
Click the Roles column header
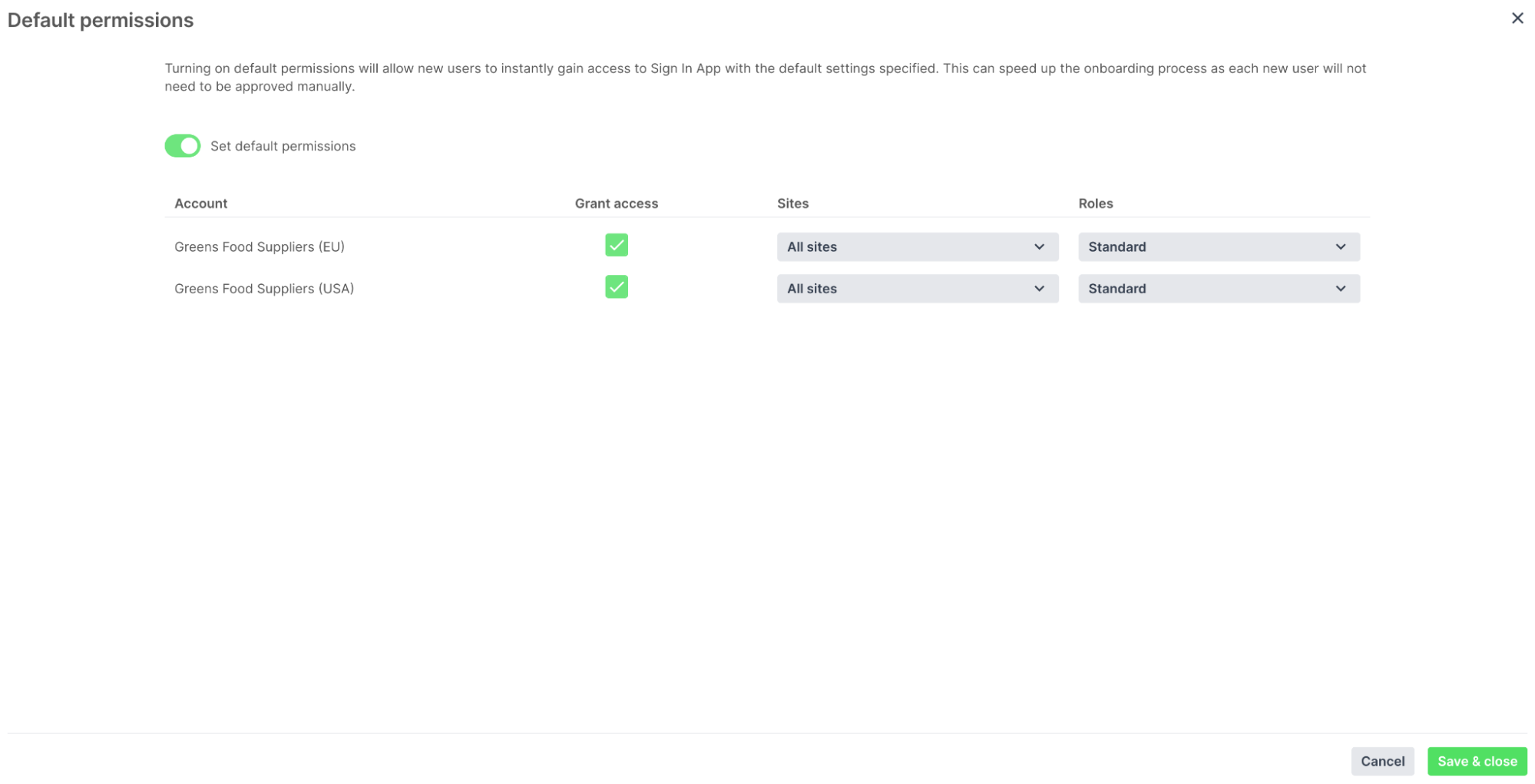(x=1095, y=203)
